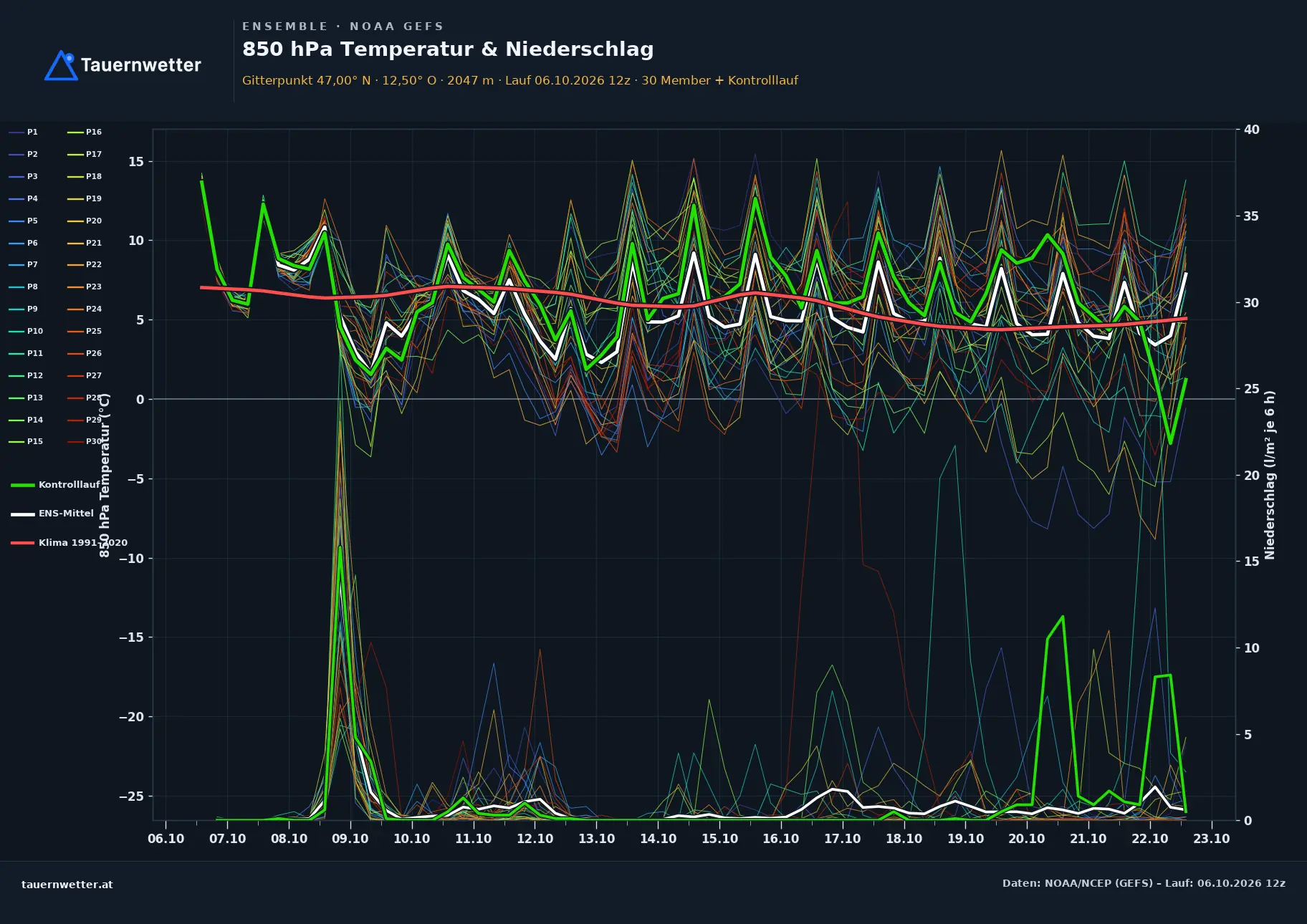Select the P11 legend entry
1307x924 pixels.
26,353
